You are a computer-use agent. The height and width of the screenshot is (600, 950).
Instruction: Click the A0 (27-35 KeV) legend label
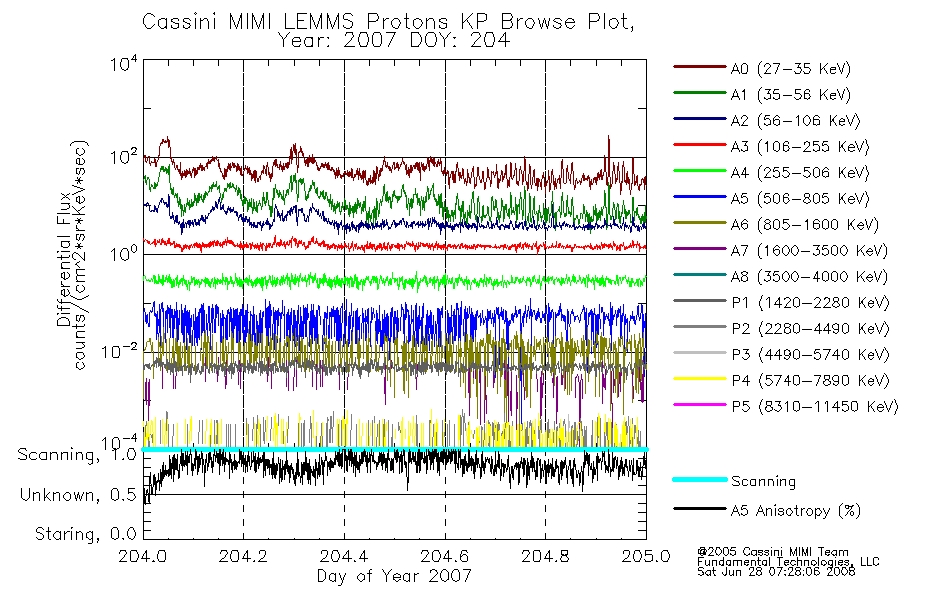point(791,69)
